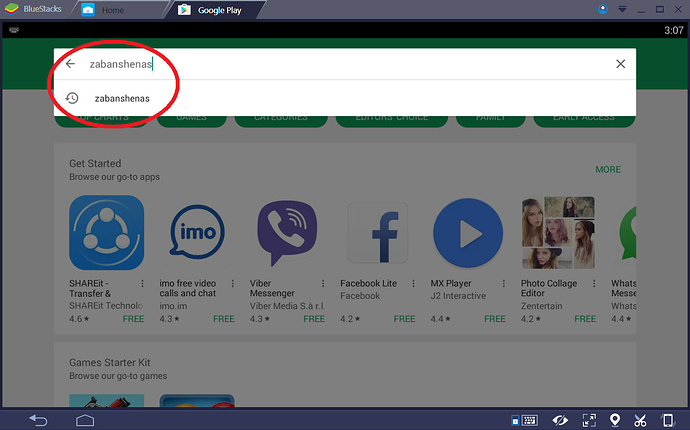The width and height of the screenshot is (690, 430).
Task: Toggle fullscreen mode icon
Action: point(589,420)
